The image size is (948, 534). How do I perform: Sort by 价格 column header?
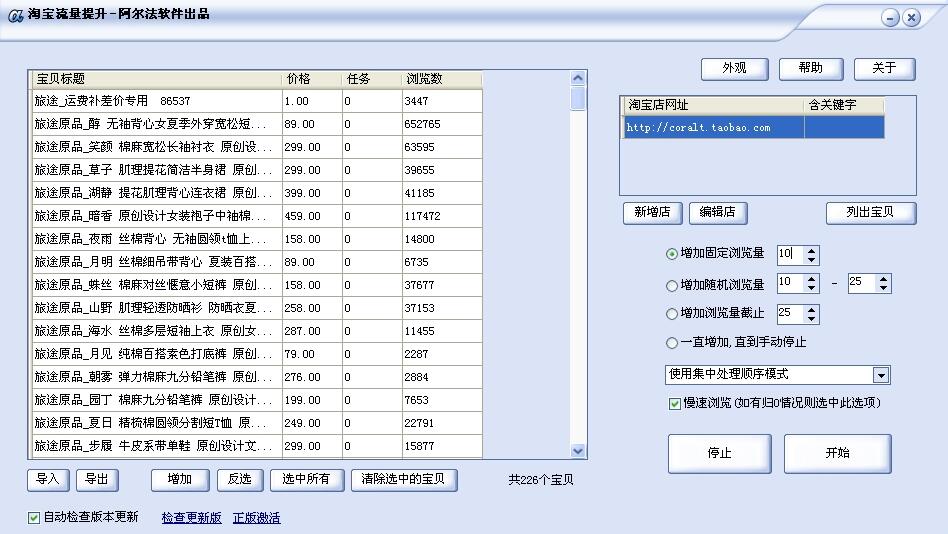[x=311, y=79]
